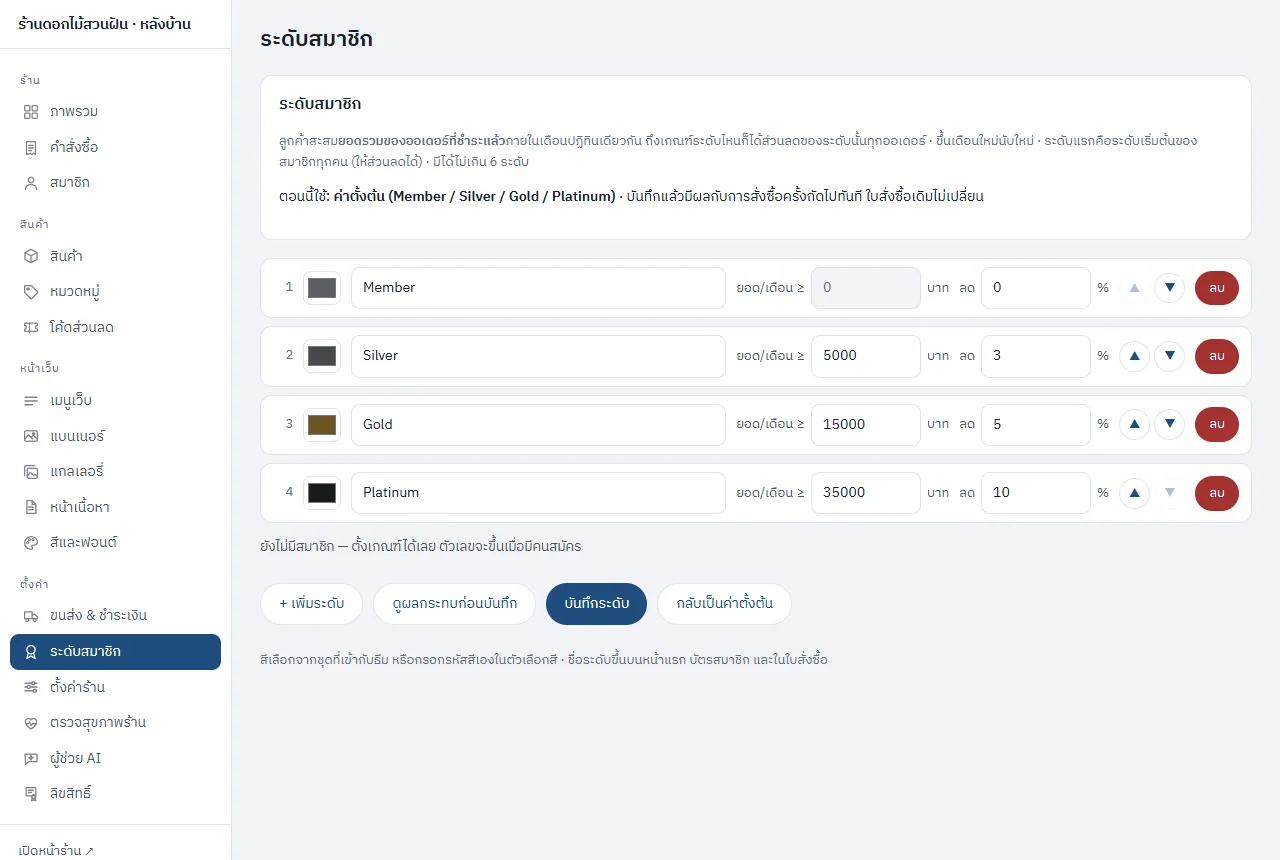The image size is (1280, 860).
Task: Delete the Platinum tier with ลบ
Action: 1217,493
